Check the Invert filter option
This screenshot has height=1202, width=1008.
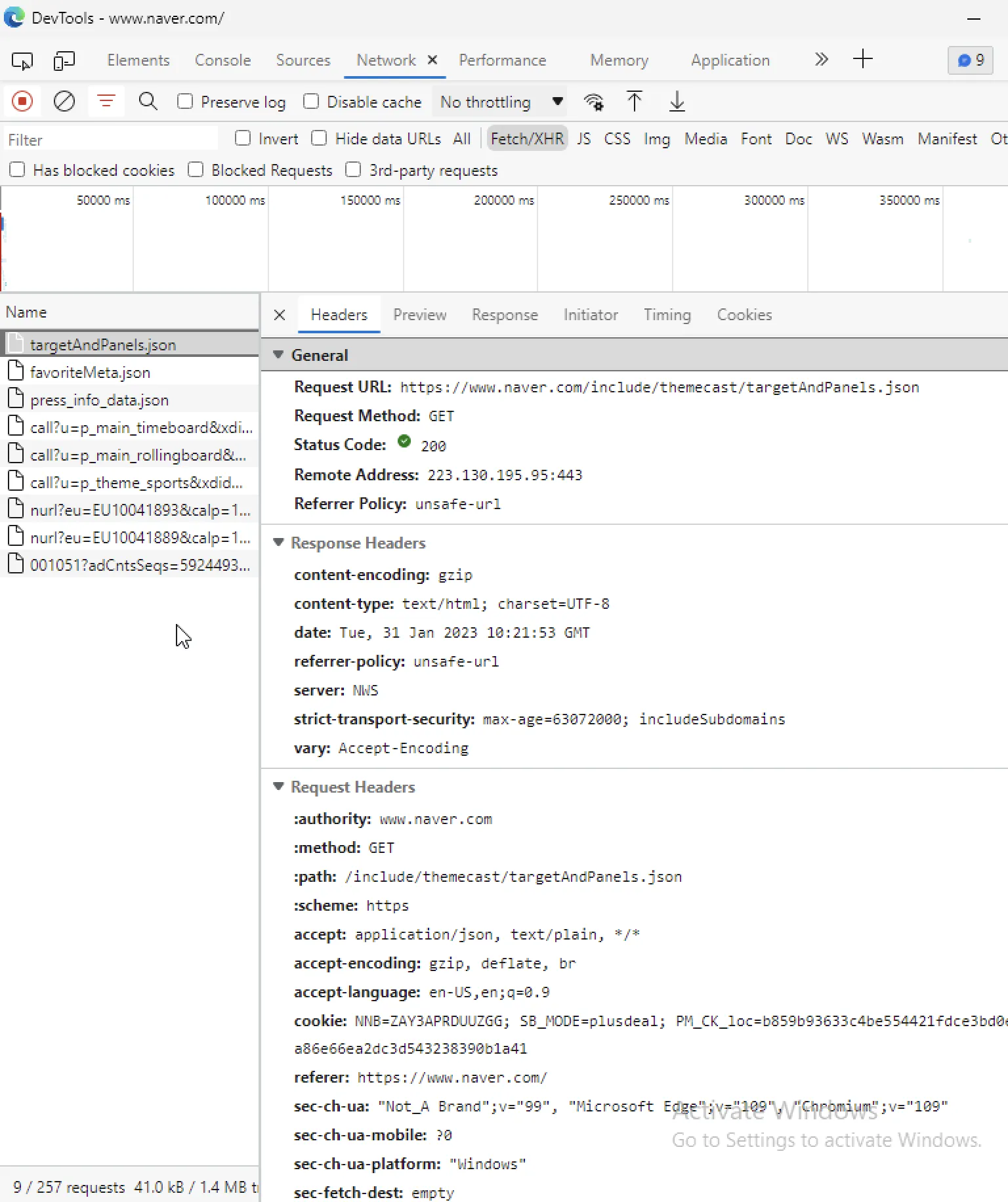pyautogui.click(x=243, y=138)
